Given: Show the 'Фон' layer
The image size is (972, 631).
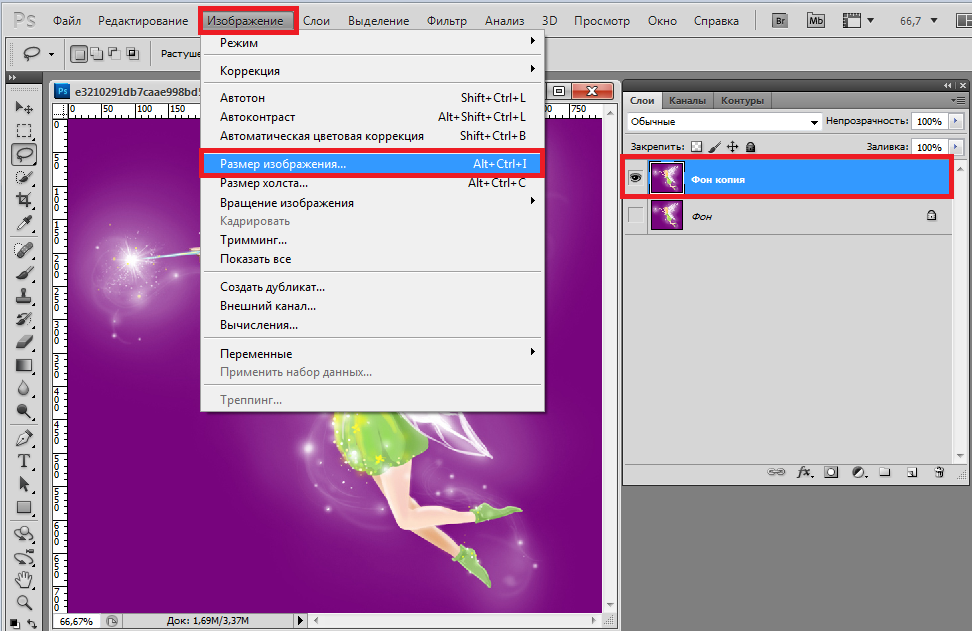Looking at the screenshot, I should tap(635, 215).
